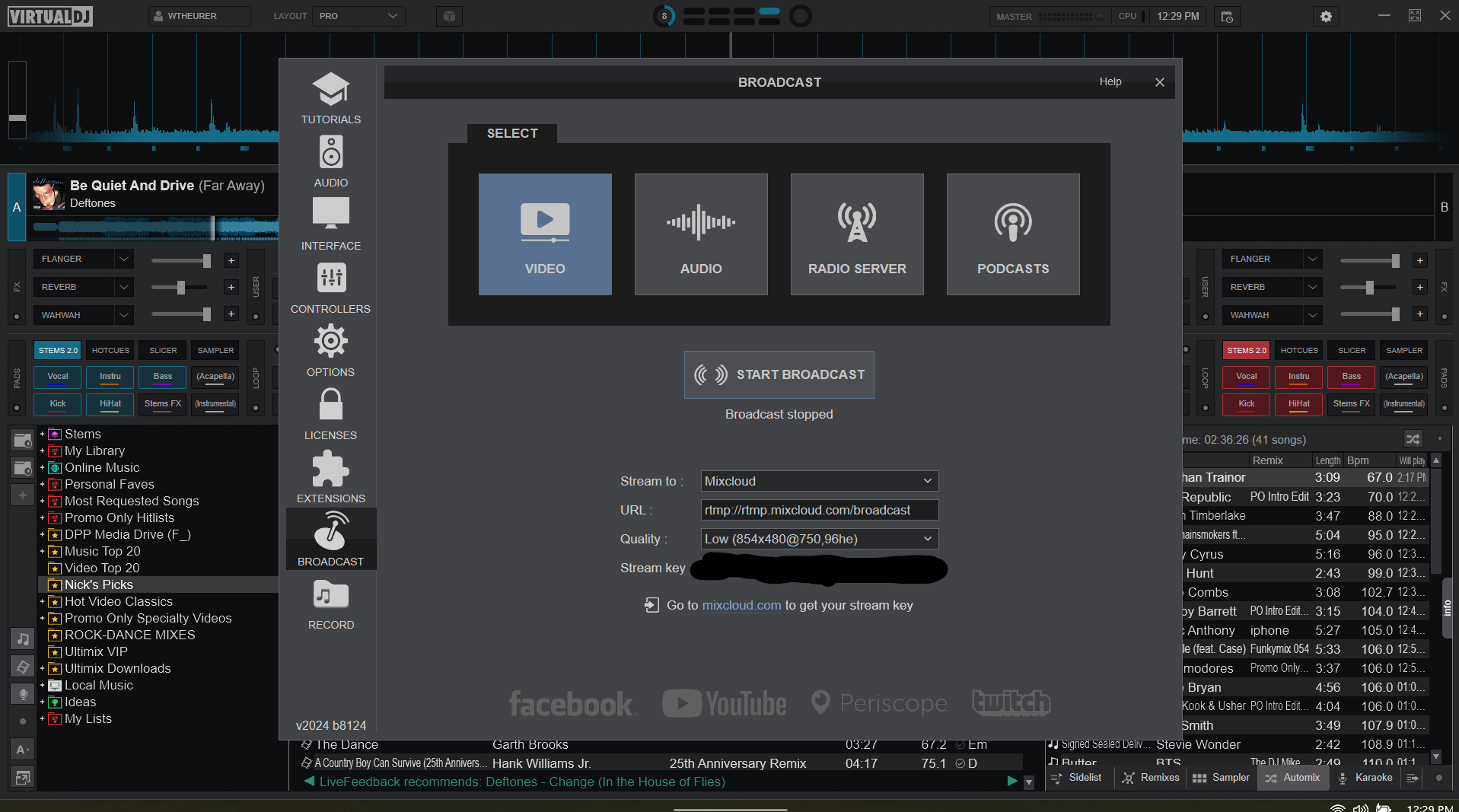The width and height of the screenshot is (1459, 812).
Task: Select the Radio Server tile
Action: tap(857, 234)
